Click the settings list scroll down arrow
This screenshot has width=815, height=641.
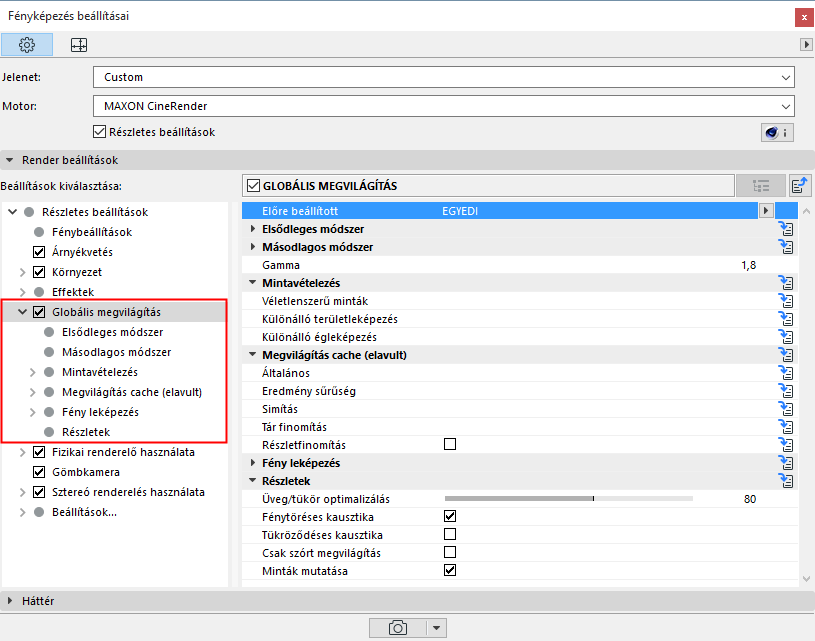click(806, 579)
